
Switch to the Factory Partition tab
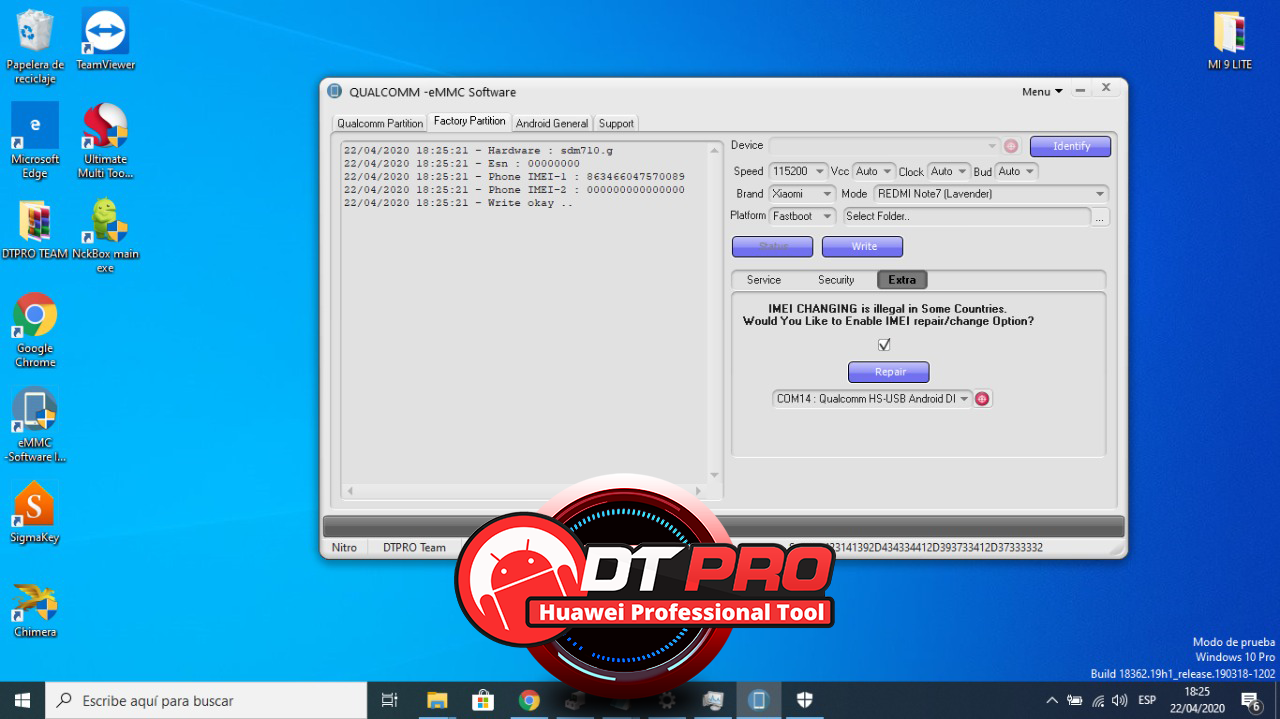tap(470, 121)
